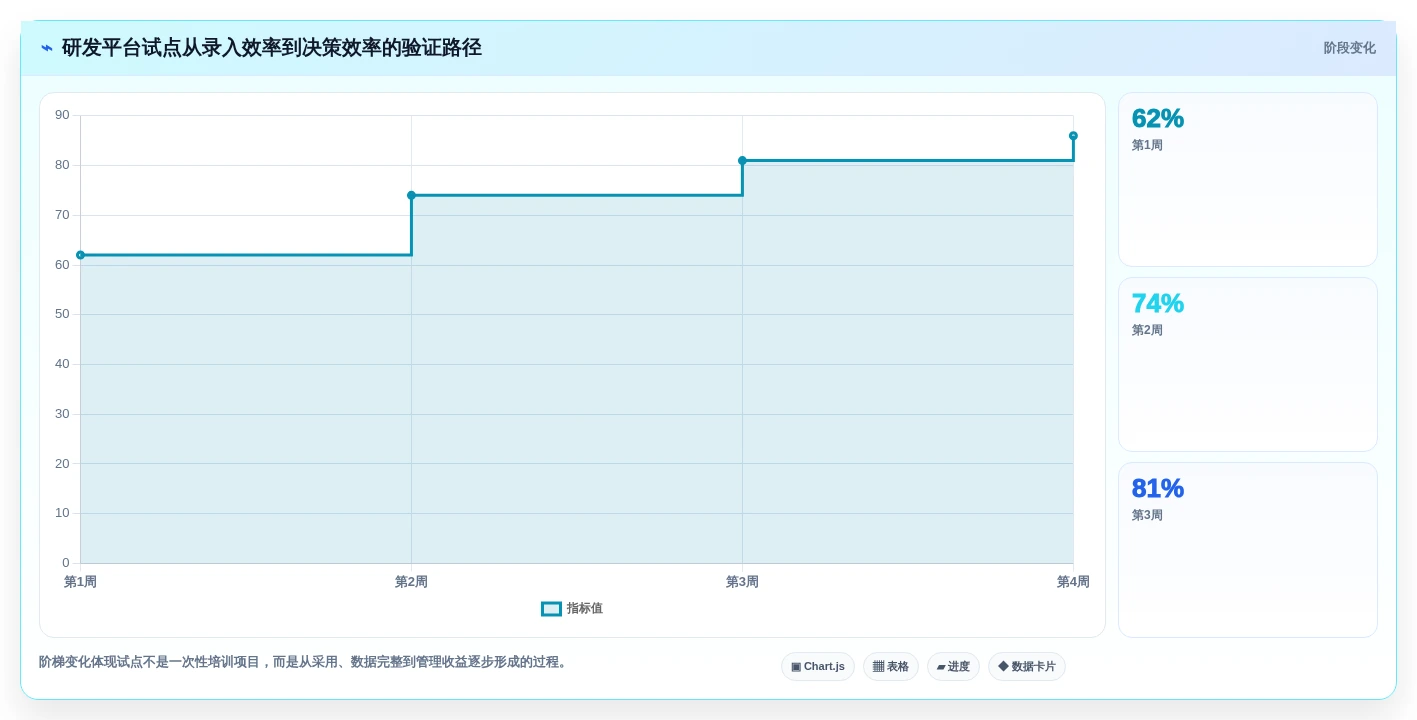Click the 第1周 x-axis label
Image resolution: width=1417 pixels, height=720 pixels.
click(80, 582)
